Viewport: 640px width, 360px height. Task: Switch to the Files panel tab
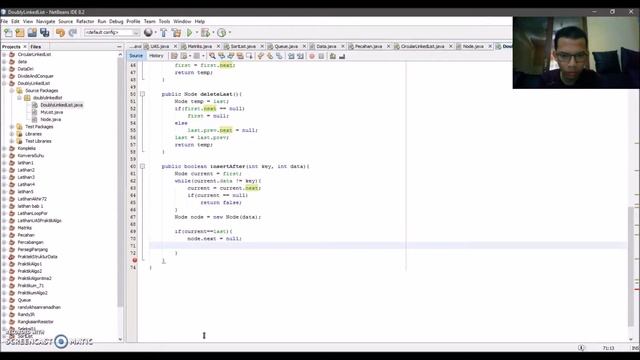pos(36,47)
